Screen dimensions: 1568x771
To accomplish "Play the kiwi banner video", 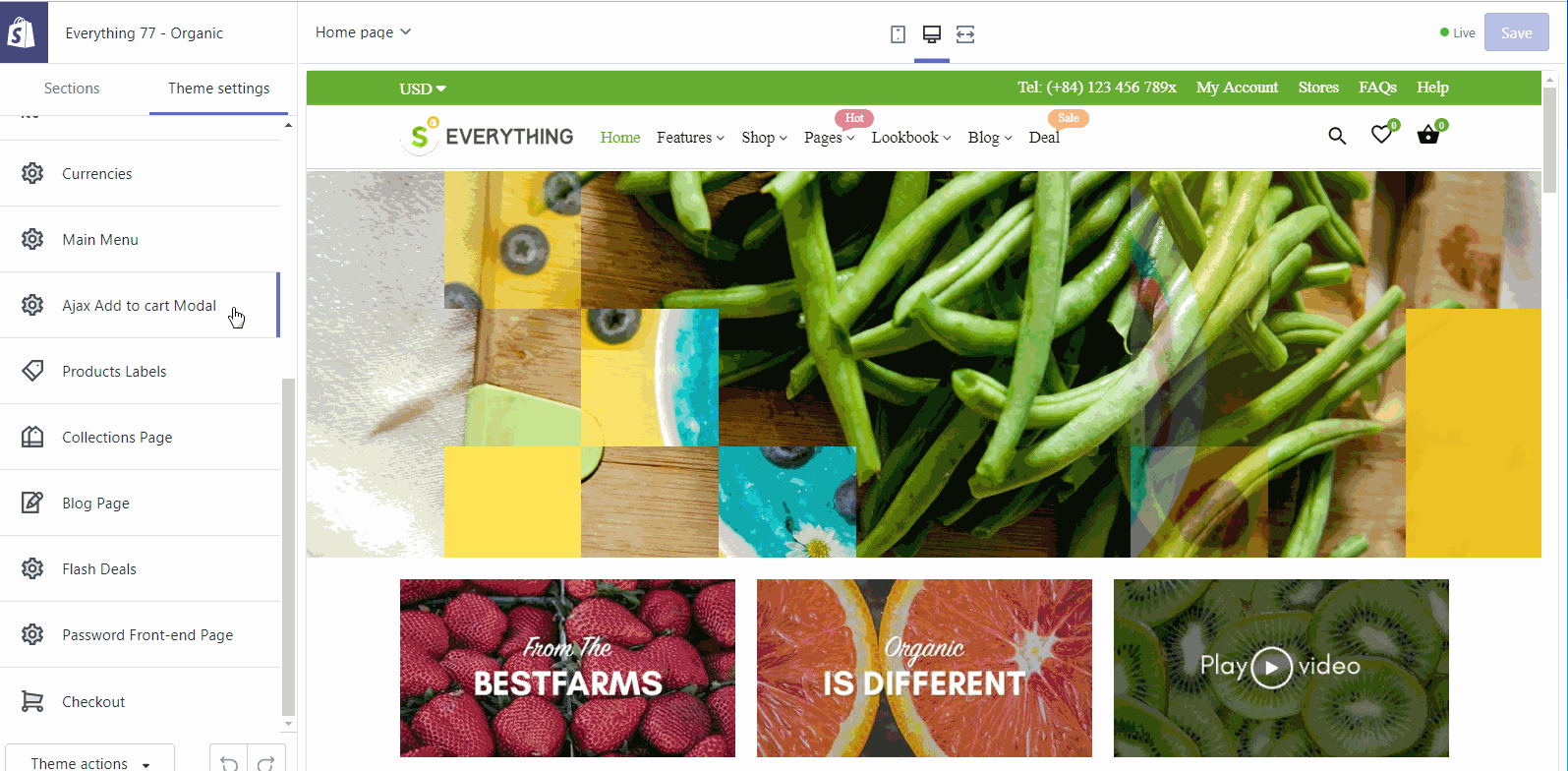I will point(1271,668).
